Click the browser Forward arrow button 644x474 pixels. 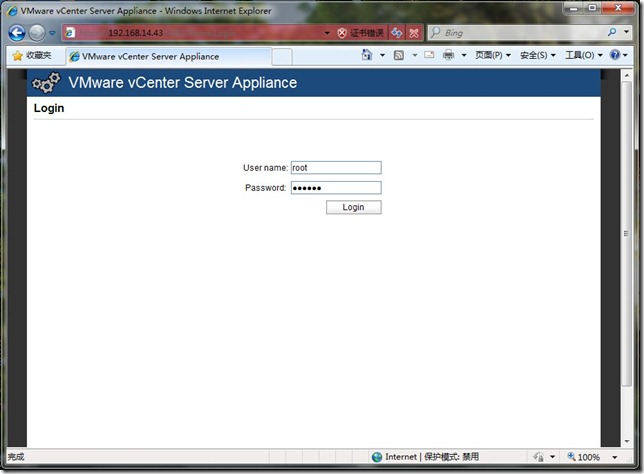pos(37,33)
